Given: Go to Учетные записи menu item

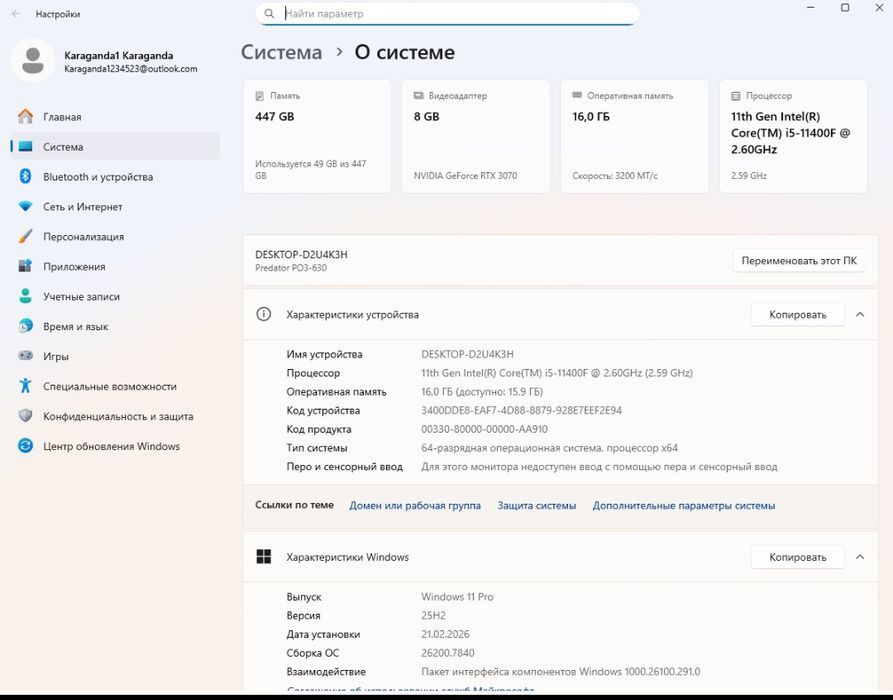Looking at the screenshot, I should coord(81,297).
